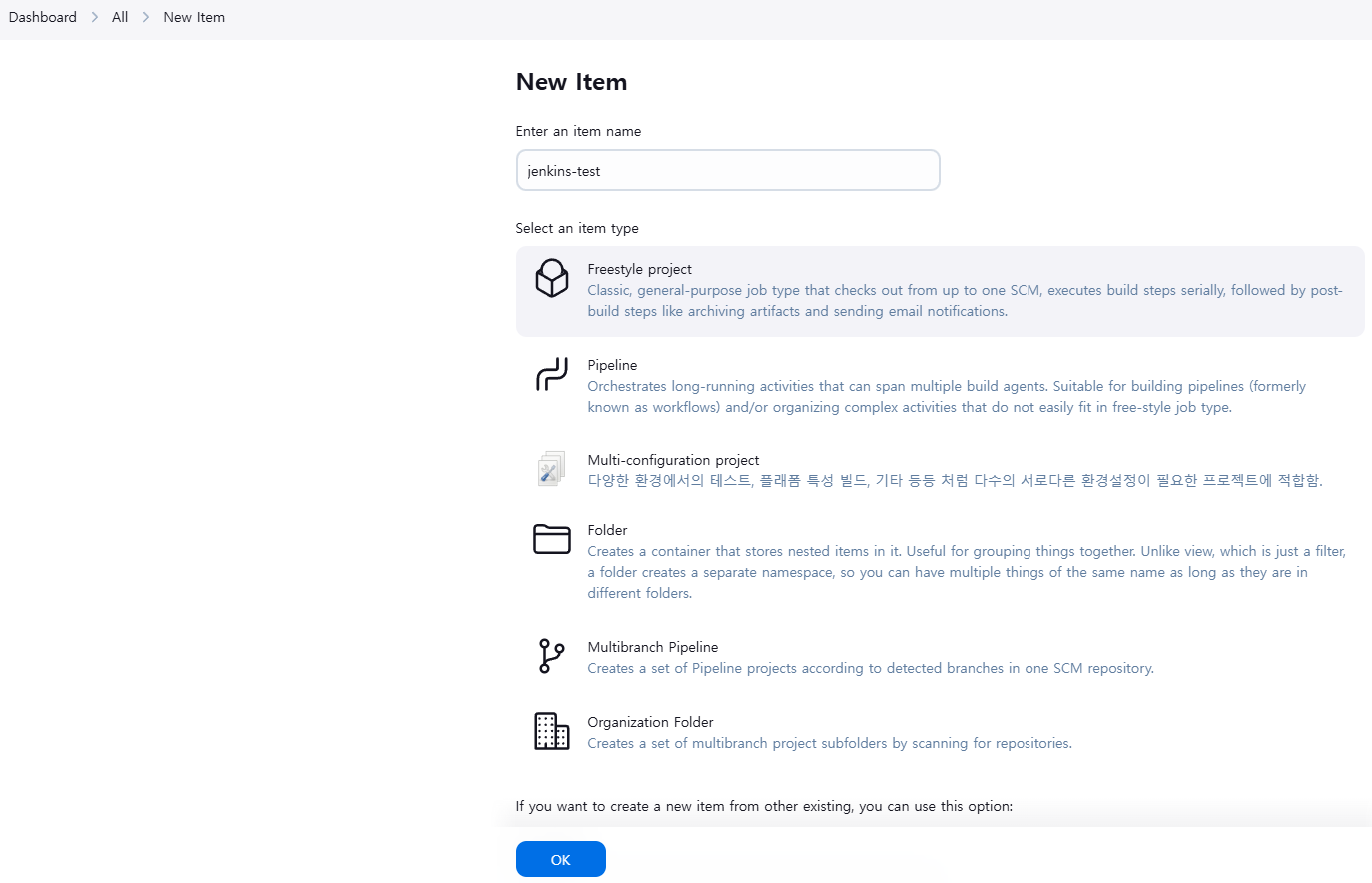The width and height of the screenshot is (1372, 883).
Task: Open the Dashboard breadcrumb link
Action: click(43, 17)
